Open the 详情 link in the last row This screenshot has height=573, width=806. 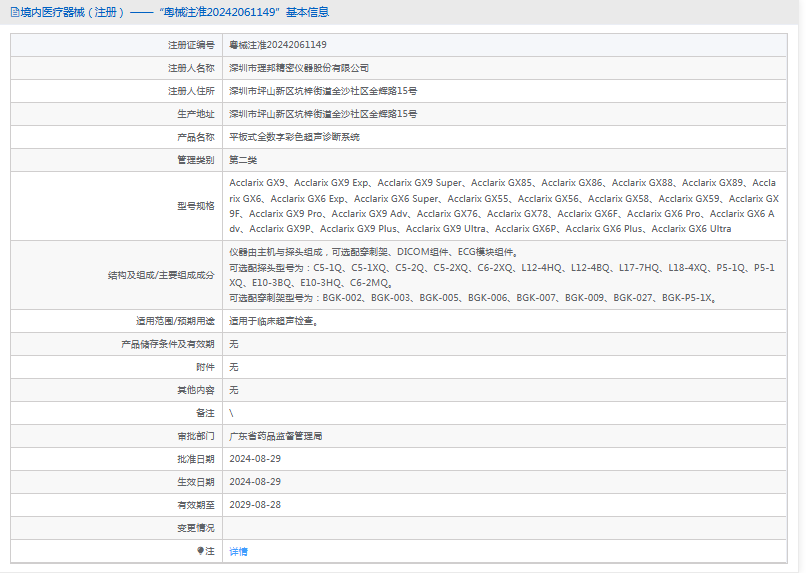point(239,551)
